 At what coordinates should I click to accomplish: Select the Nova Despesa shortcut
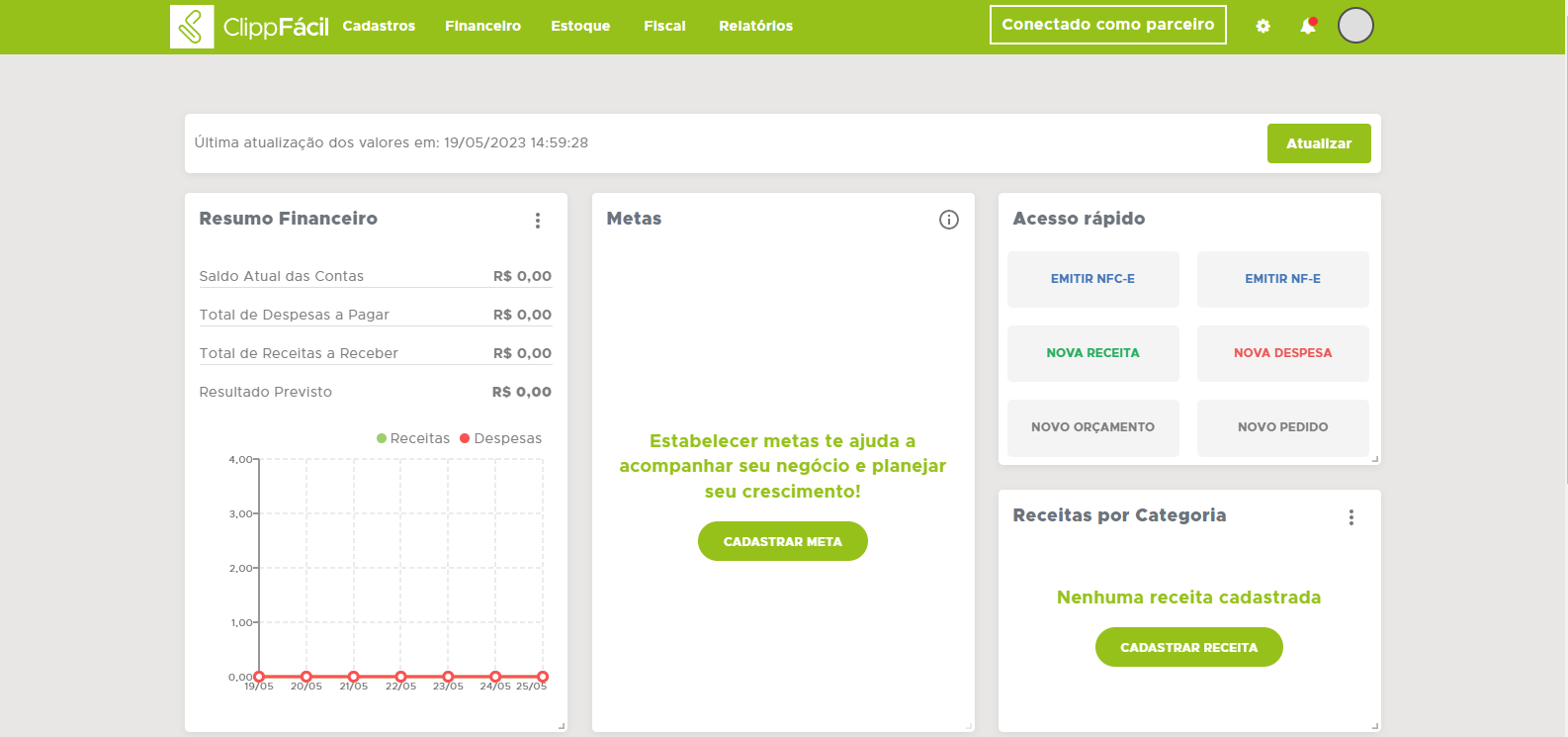pyautogui.click(x=1282, y=353)
